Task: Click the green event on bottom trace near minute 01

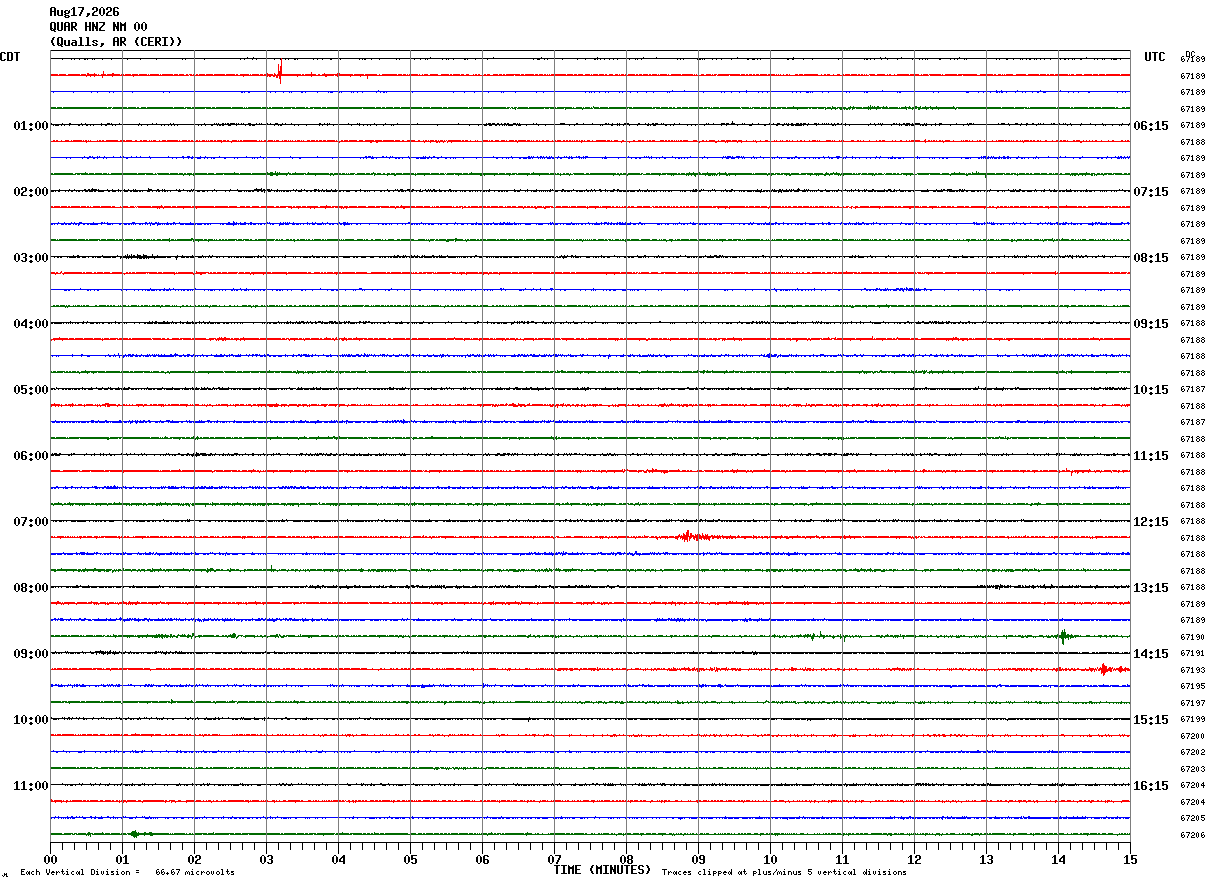Action: tap(138, 833)
